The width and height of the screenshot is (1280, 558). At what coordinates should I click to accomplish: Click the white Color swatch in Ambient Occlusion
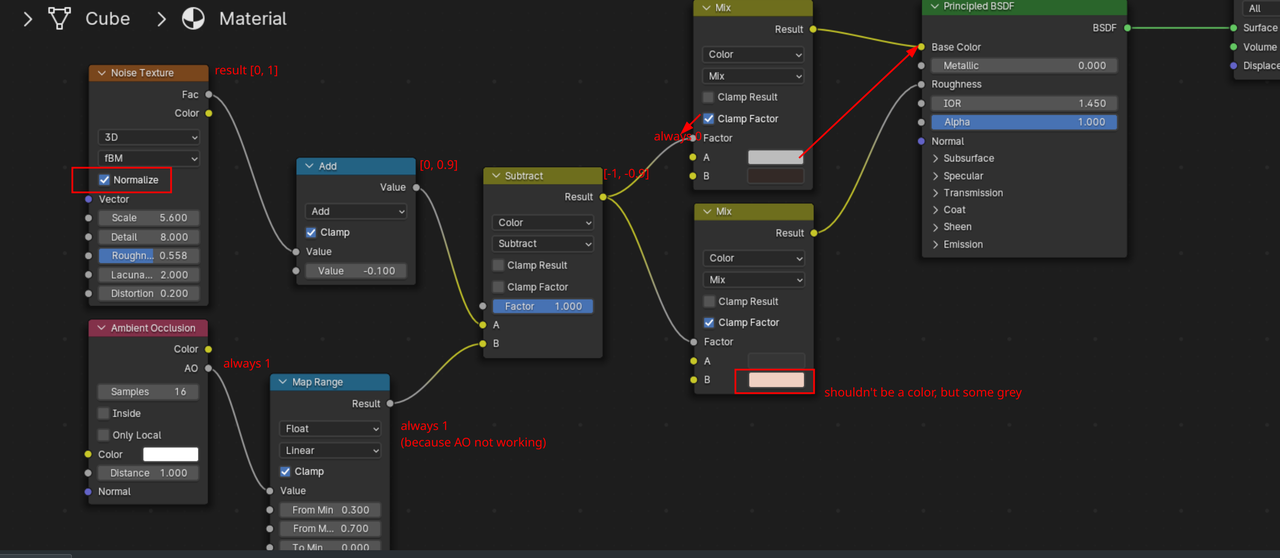[x=171, y=454]
